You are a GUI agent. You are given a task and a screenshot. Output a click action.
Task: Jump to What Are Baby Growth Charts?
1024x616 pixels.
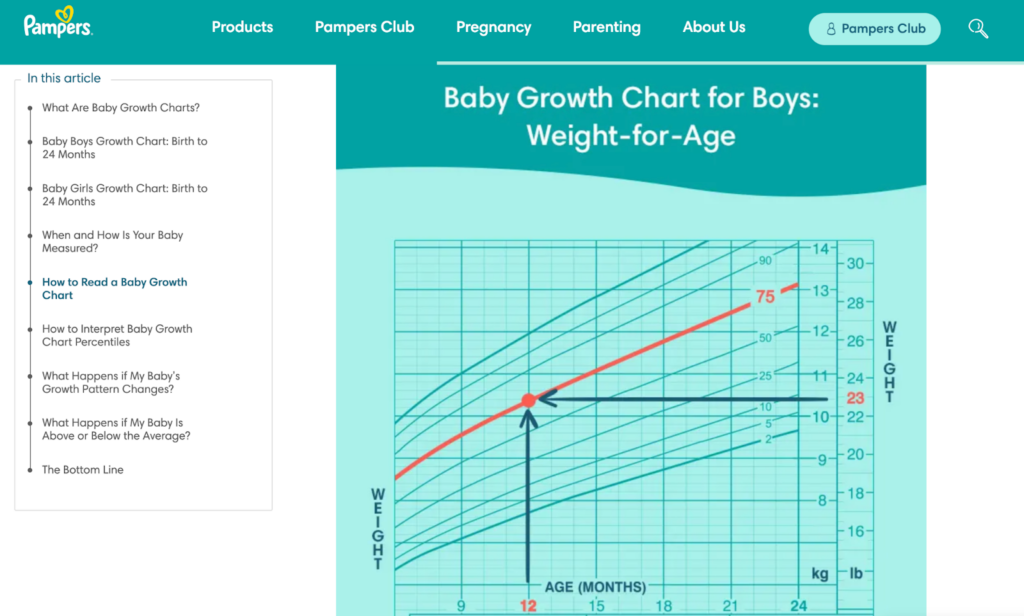(x=121, y=108)
